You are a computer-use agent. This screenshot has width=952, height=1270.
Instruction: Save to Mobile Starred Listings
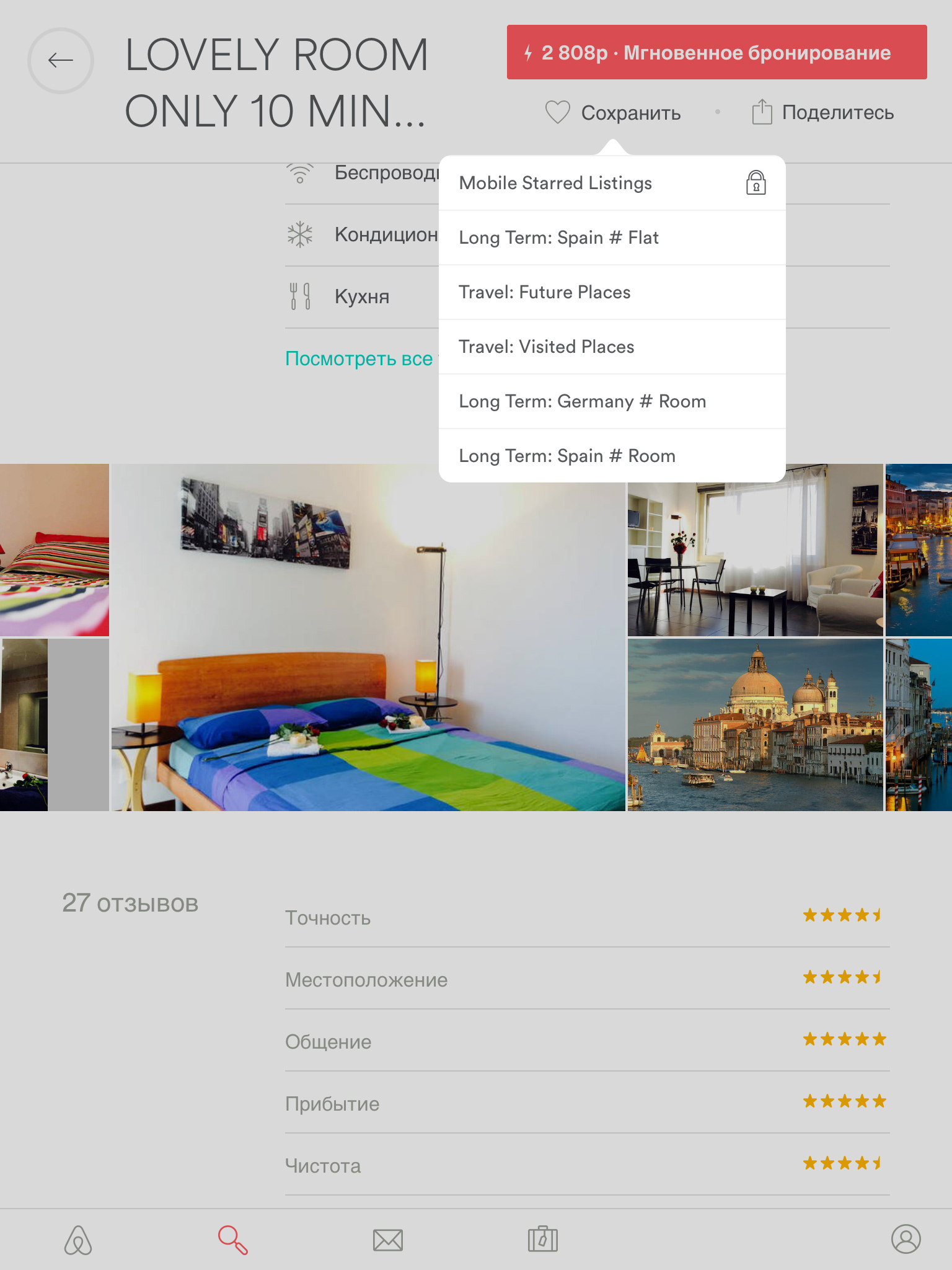click(612, 183)
